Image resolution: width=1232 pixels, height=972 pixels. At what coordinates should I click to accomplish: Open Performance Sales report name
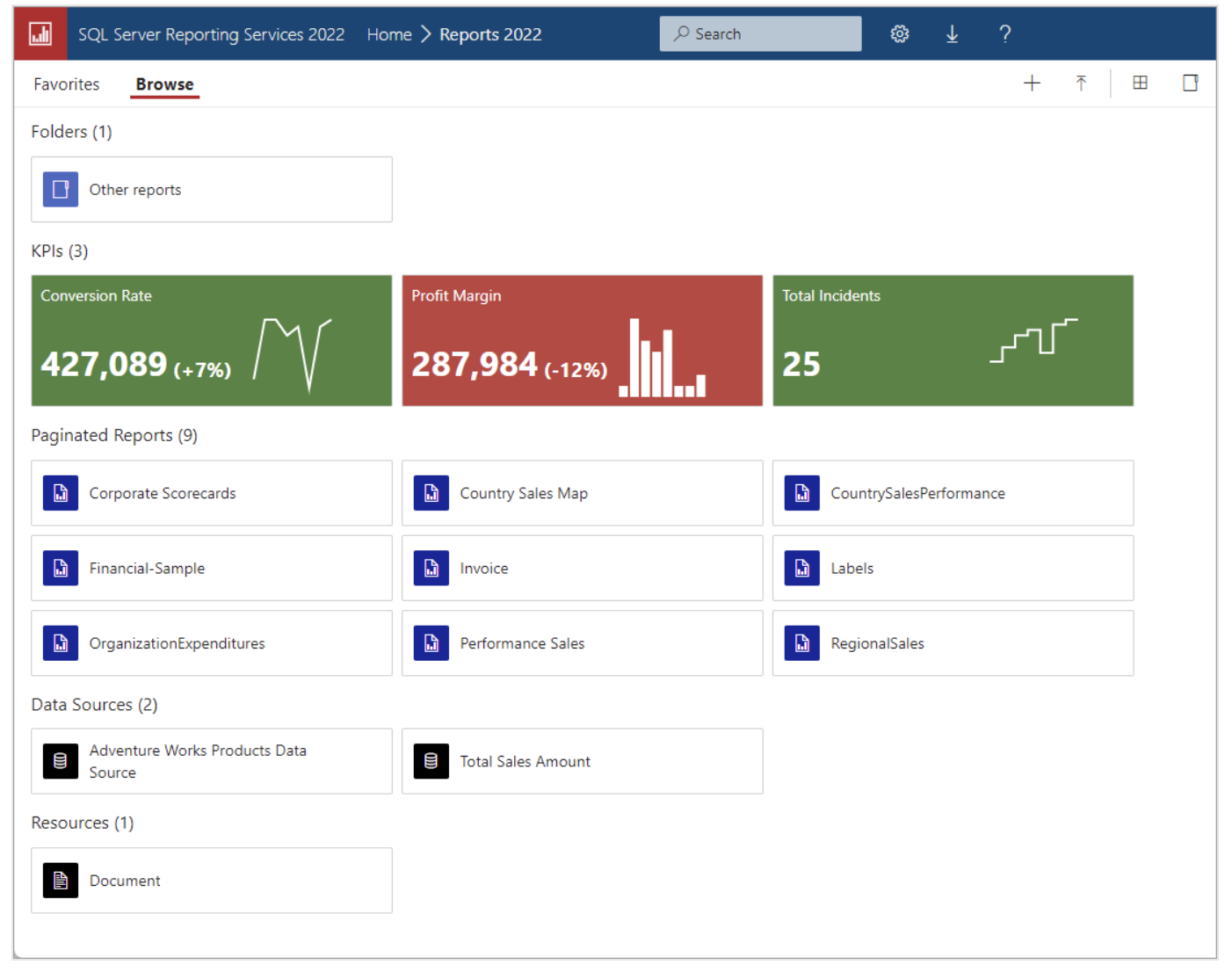tap(522, 643)
